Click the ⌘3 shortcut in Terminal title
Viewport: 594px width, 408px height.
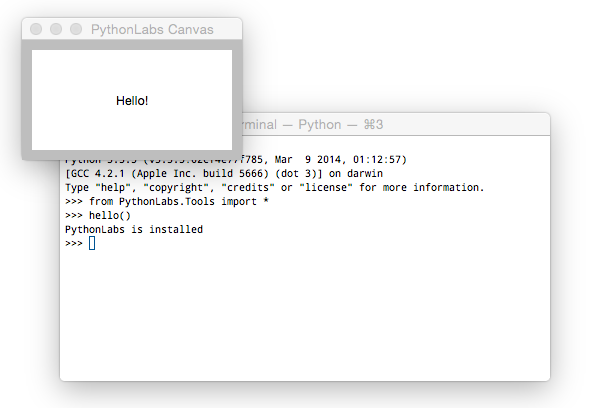click(374, 125)
